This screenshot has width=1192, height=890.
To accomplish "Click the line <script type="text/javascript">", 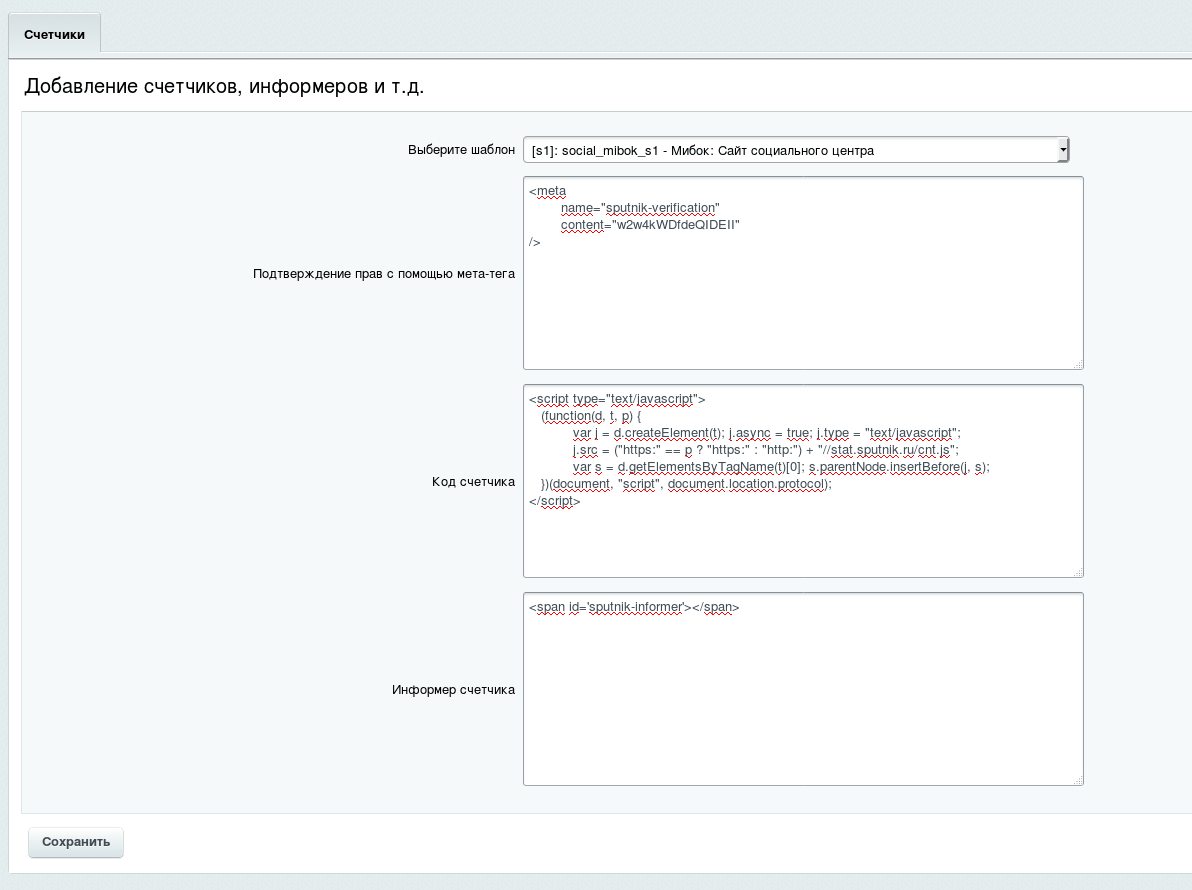I will [617, 399].
